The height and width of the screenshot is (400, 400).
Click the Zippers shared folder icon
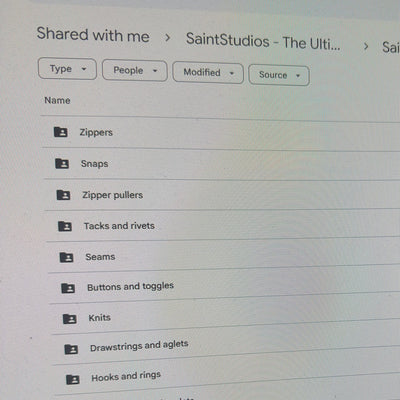click(61, 132)
